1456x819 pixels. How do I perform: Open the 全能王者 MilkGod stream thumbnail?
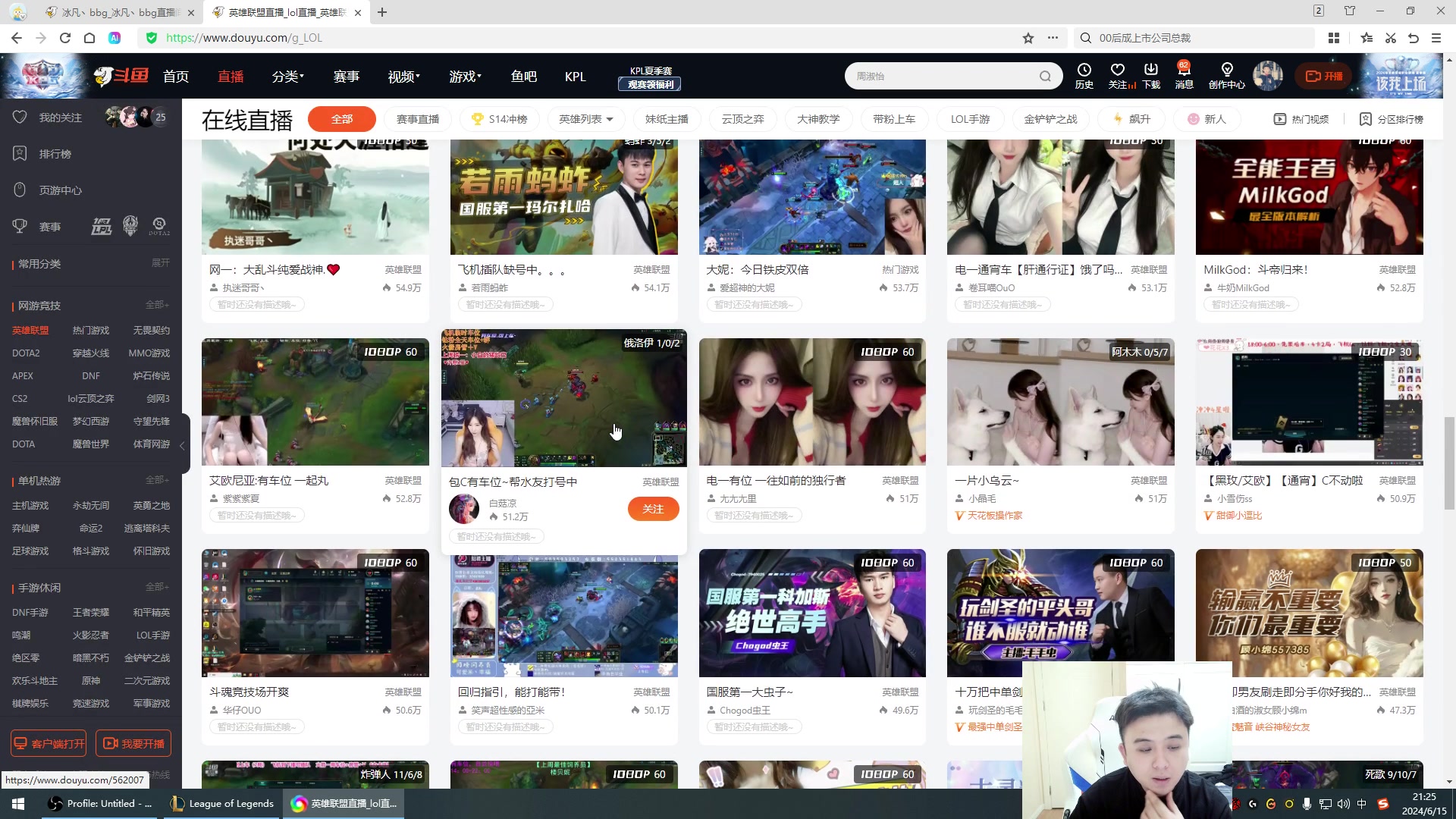pyautogui.click(x=1309, y=196)
